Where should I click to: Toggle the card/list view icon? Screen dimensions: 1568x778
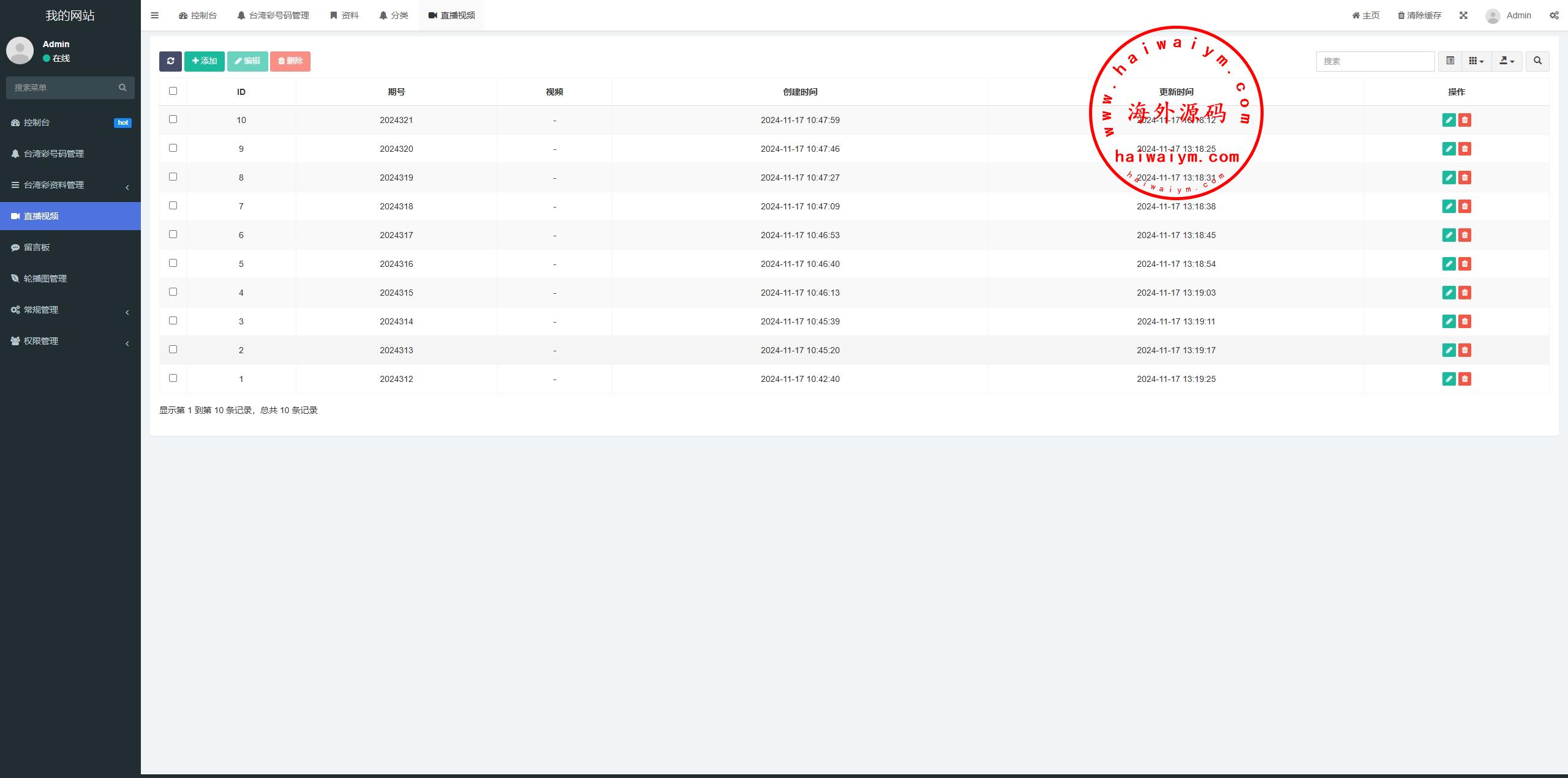[1450, 61]
